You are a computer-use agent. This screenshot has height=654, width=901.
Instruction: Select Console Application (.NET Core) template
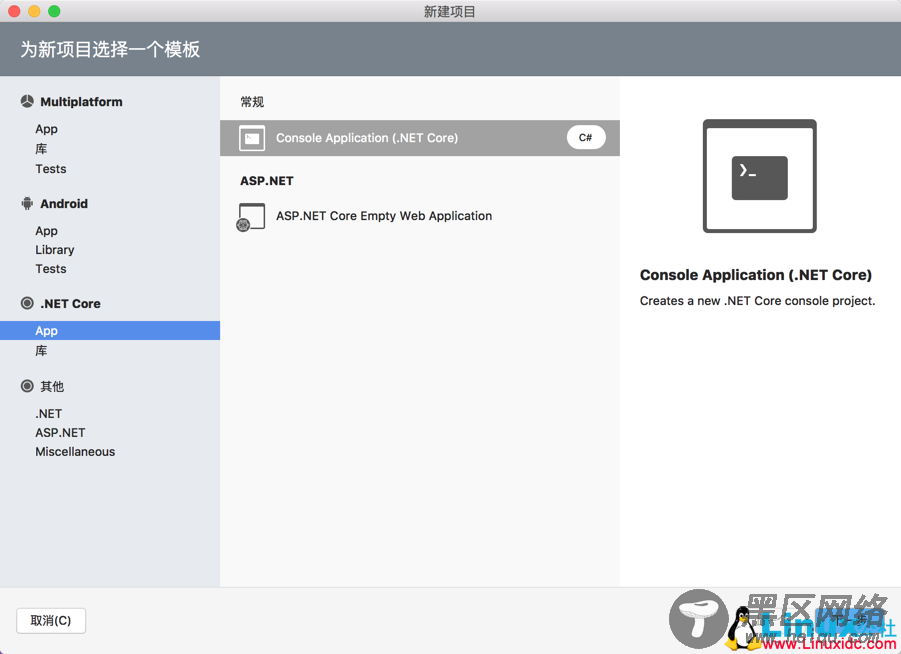point(419,138)
